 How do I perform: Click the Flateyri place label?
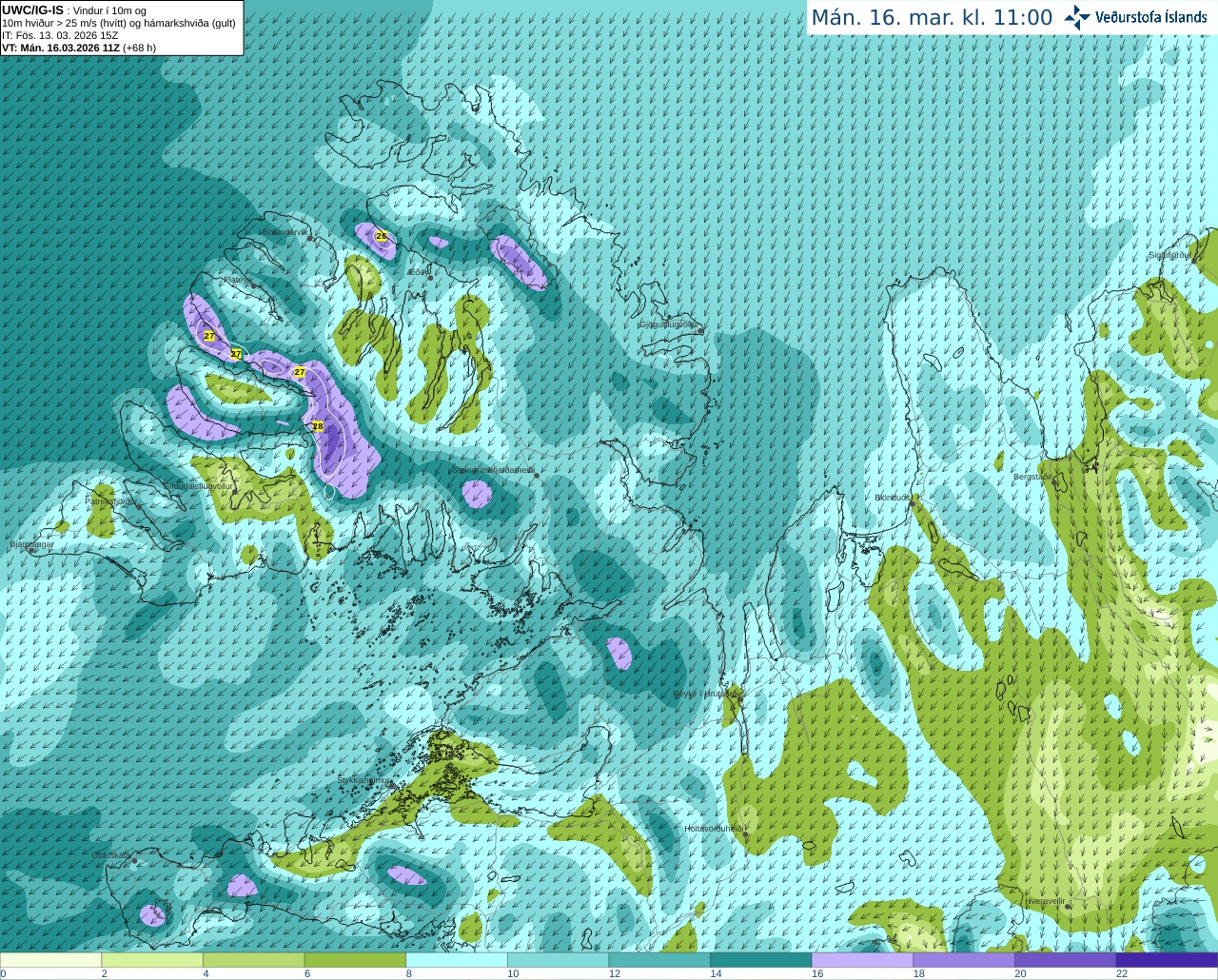237,280
